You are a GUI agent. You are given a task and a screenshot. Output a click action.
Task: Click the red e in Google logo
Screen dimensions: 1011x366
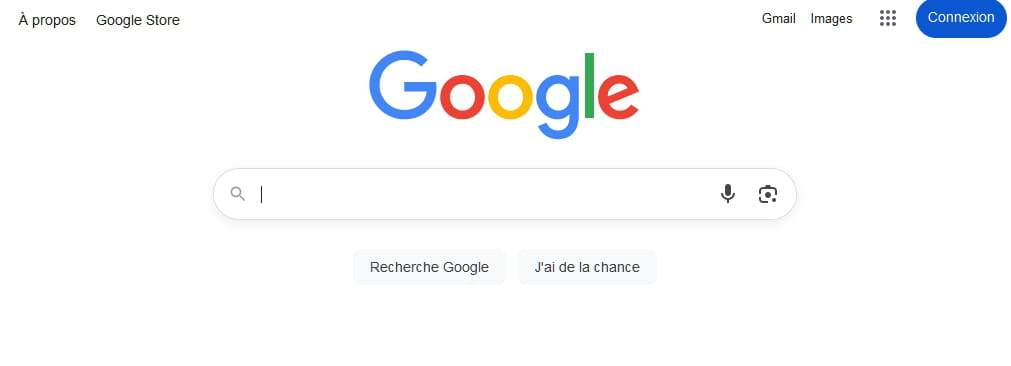pos(618,97)
